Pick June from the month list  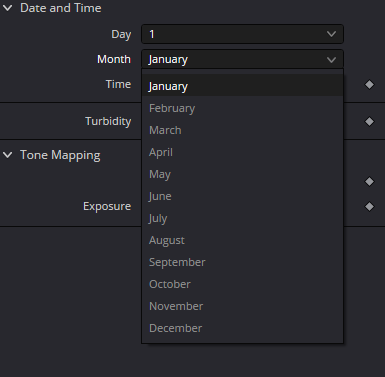[x=242, y=196]
